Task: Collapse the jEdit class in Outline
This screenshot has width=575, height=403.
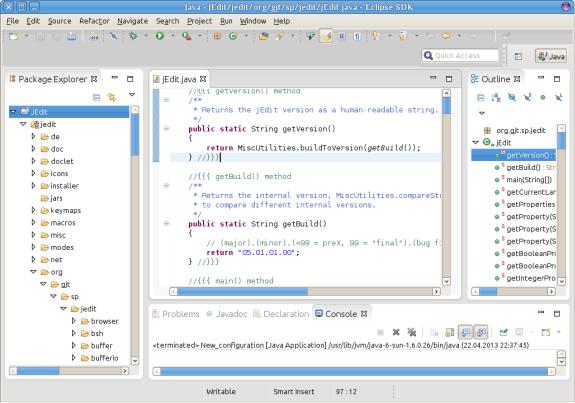Action: point(476,142)
